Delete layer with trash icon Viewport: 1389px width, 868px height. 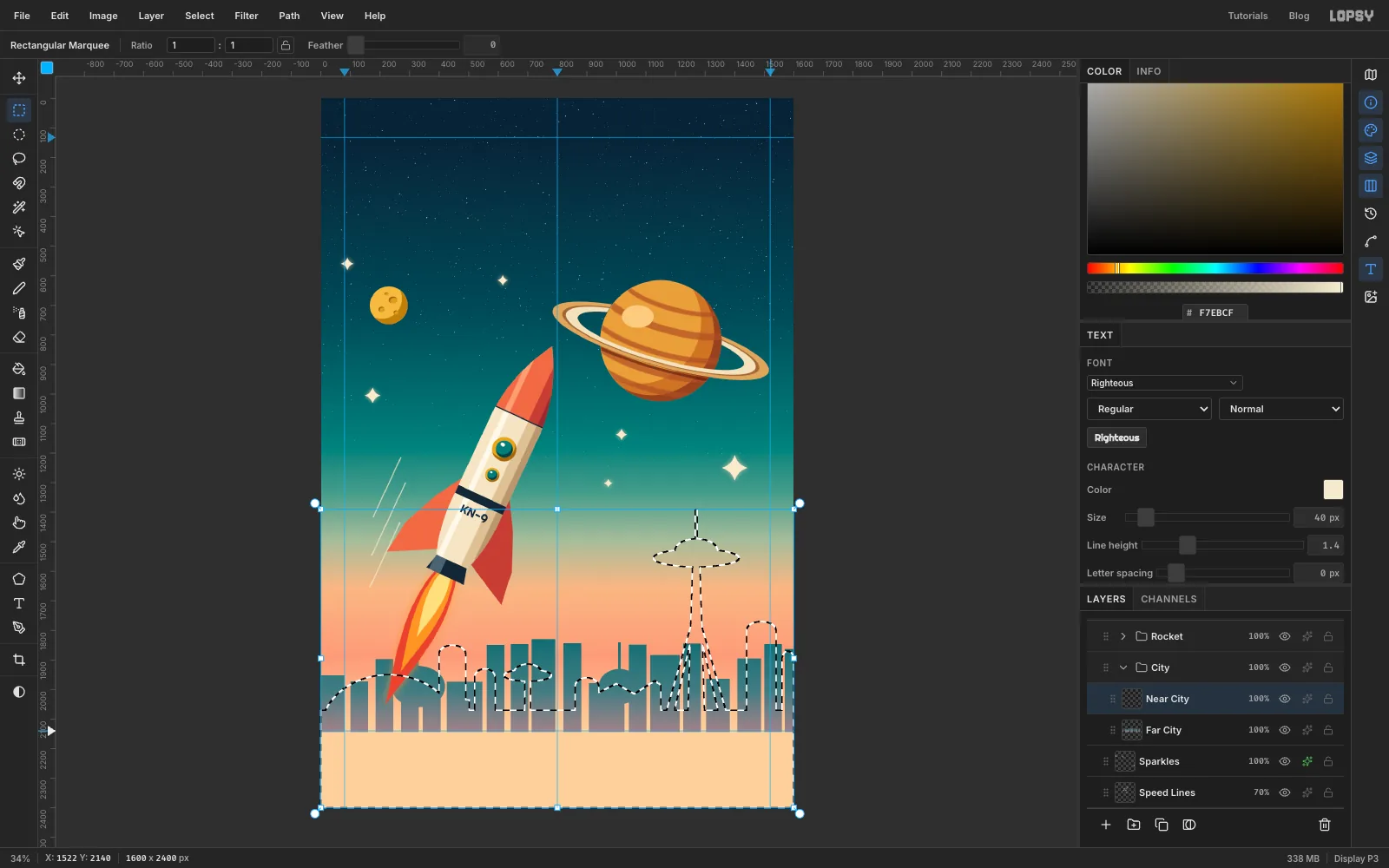coord(1325,825)
